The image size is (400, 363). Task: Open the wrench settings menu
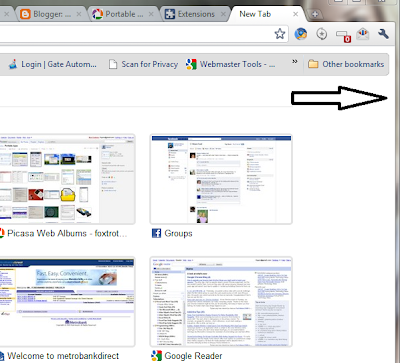click(x=383, y=34)
